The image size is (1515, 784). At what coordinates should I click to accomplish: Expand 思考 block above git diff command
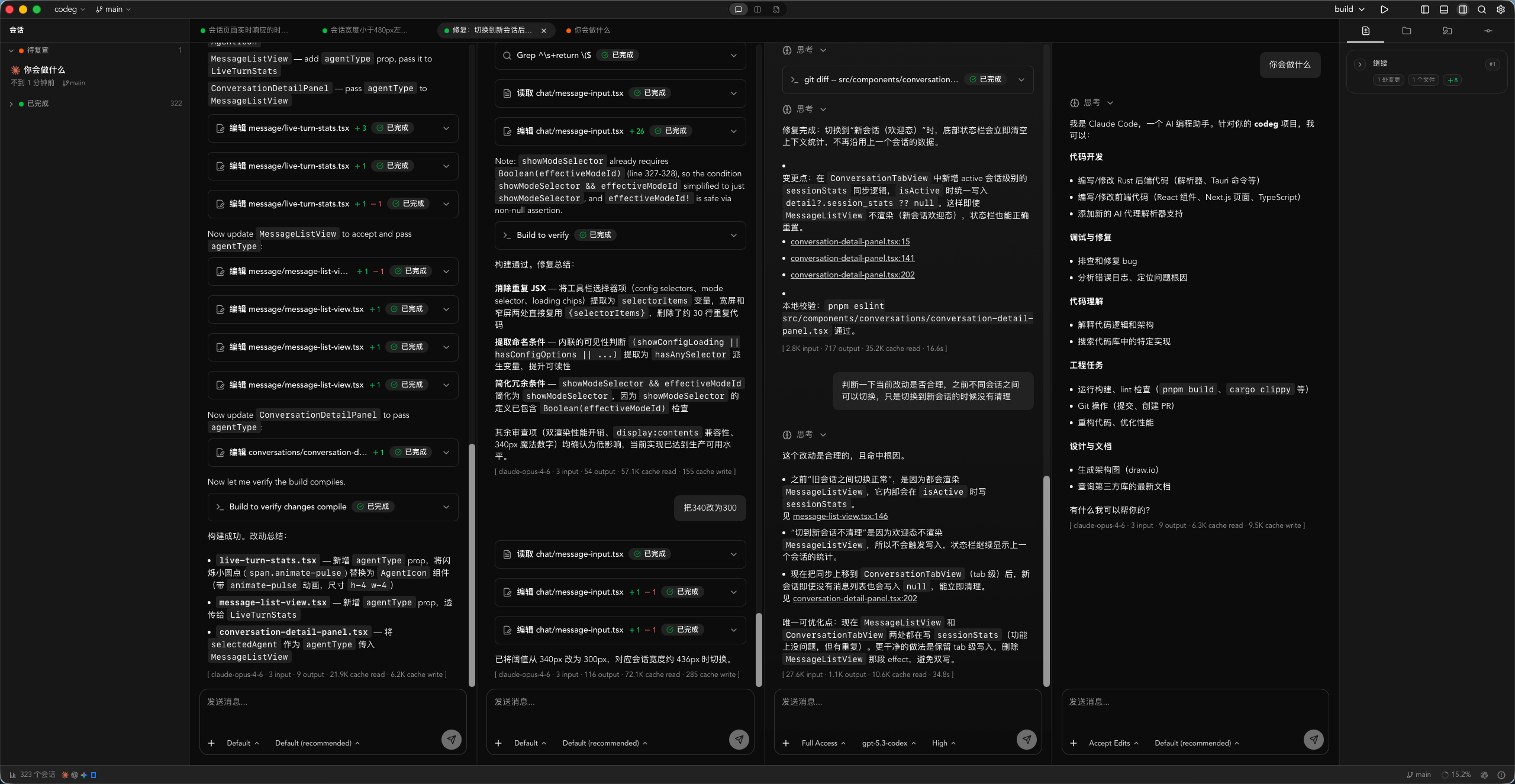804,50
